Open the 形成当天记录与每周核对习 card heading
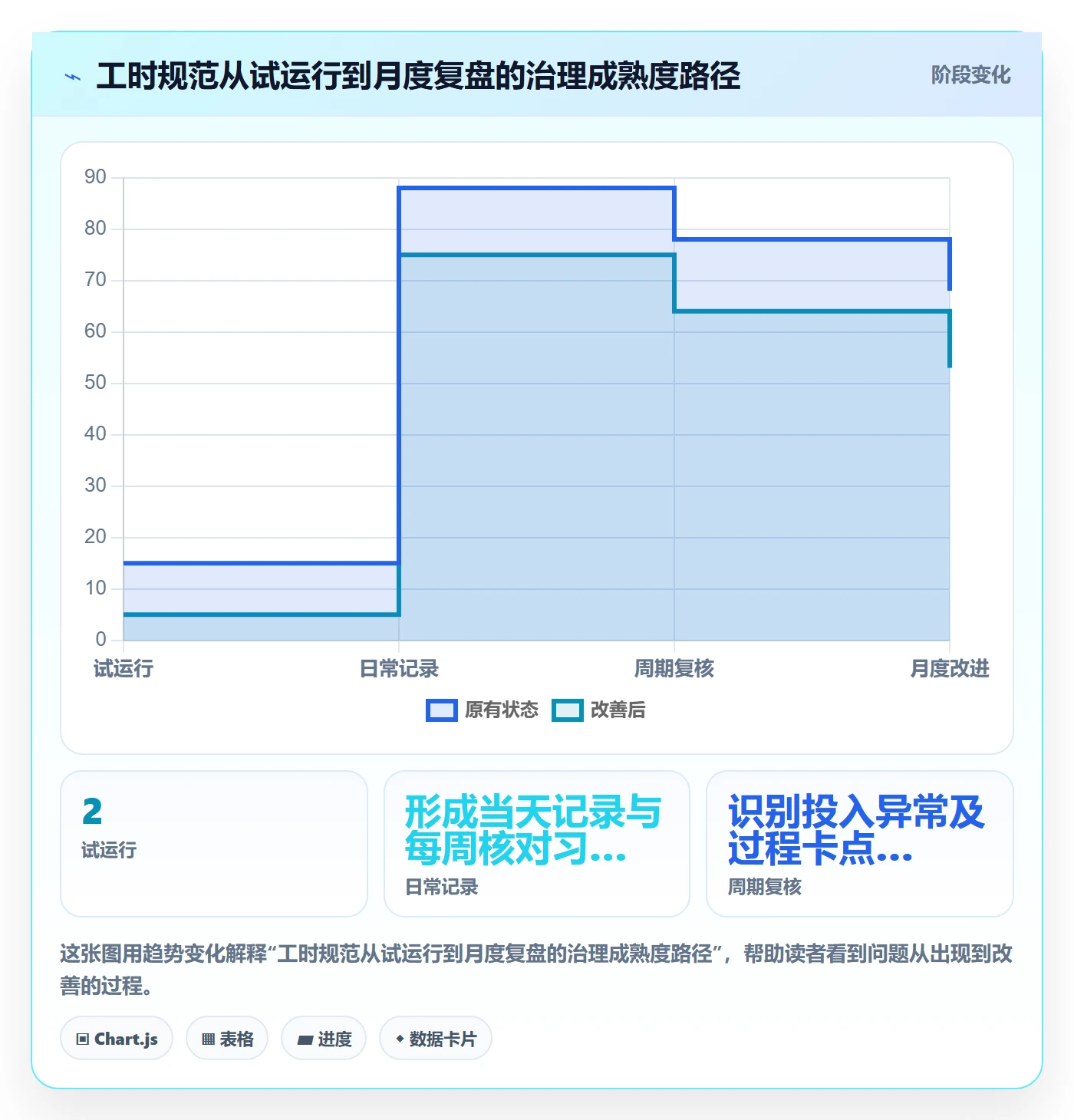The height and width of the screenshot is (1120, 1074). coord(532,830)
